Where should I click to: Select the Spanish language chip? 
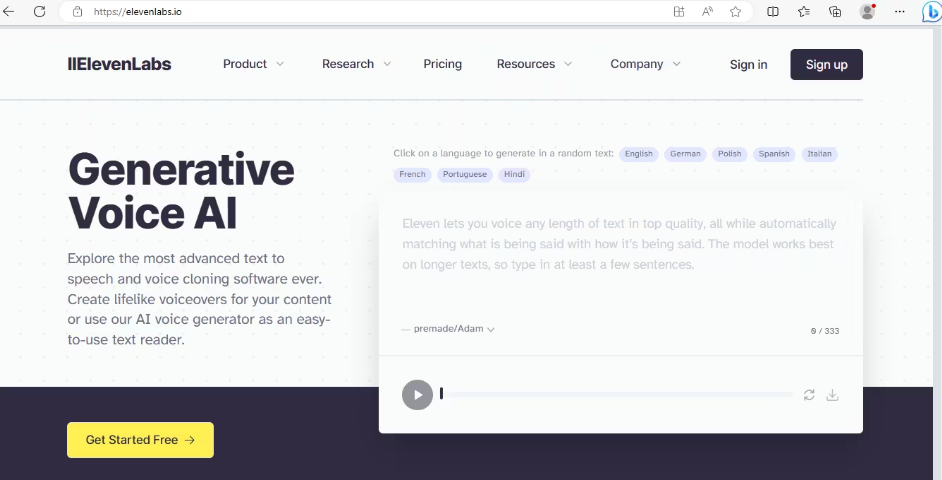click(x=774, y=154)
